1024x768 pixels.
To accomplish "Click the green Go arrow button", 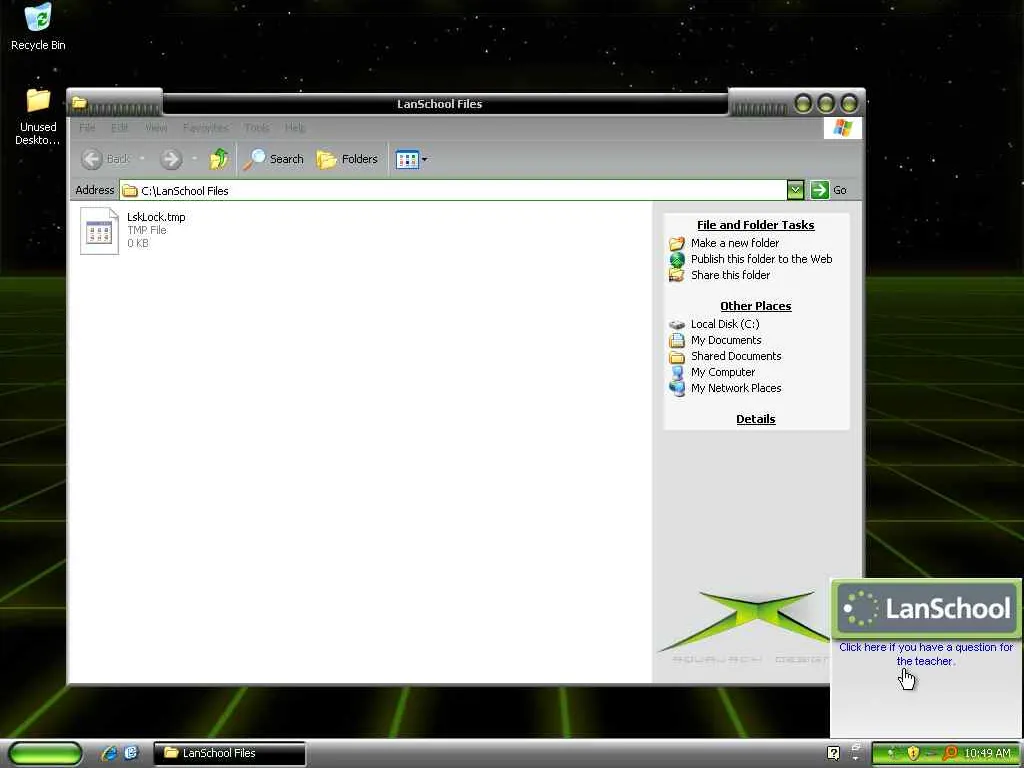I will point(819,190).
